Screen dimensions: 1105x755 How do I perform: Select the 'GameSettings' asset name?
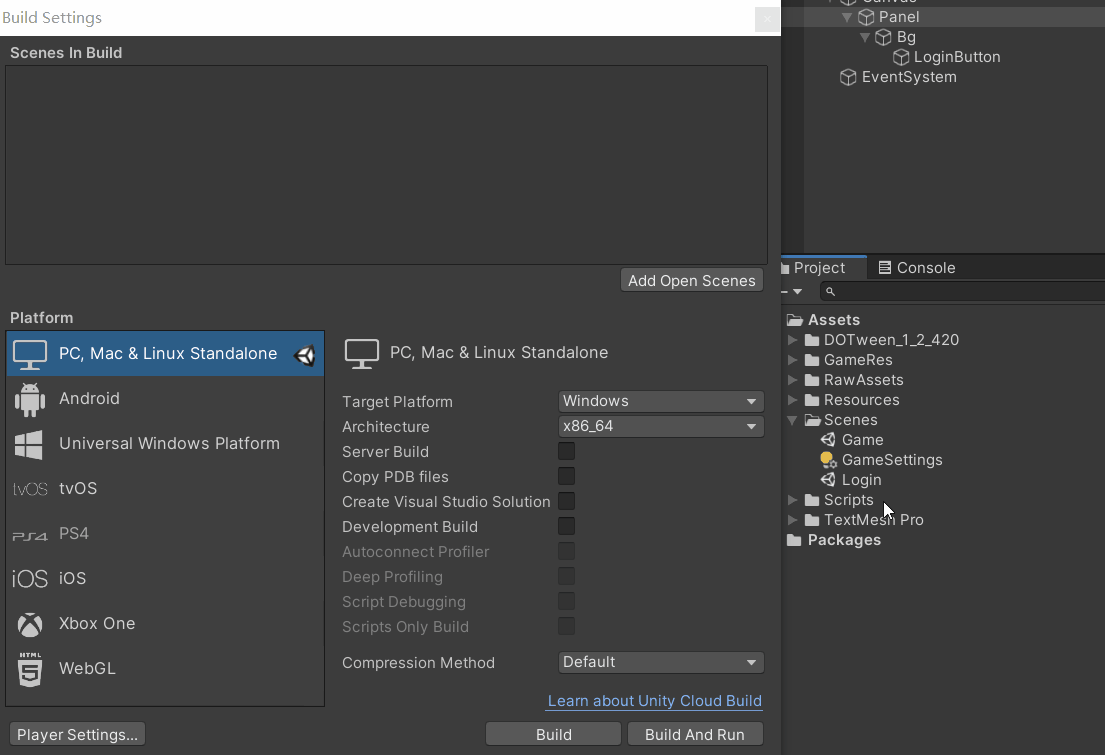click(892, 460)
